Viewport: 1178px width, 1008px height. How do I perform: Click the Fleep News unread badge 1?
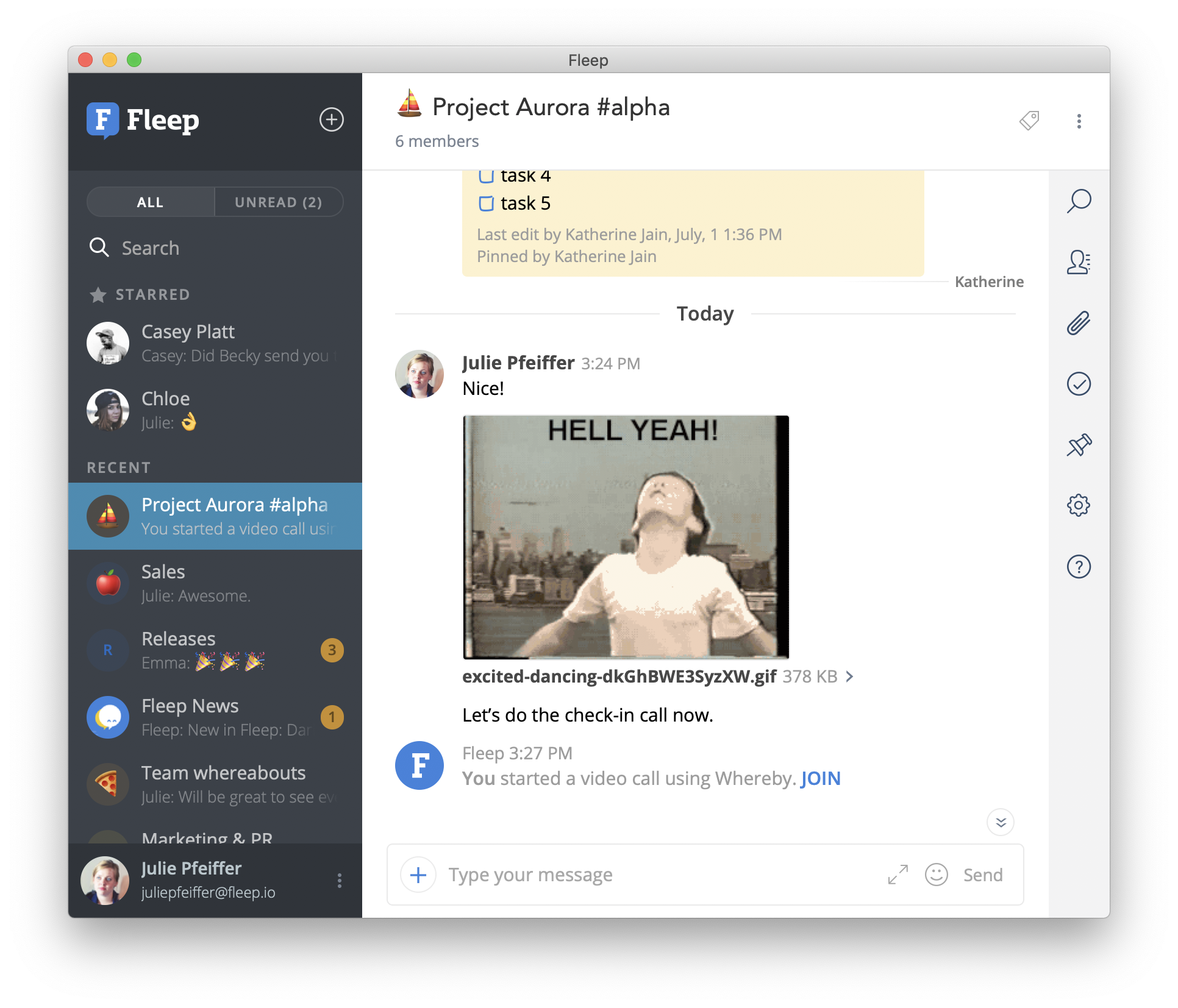click(x=332, y=717)
